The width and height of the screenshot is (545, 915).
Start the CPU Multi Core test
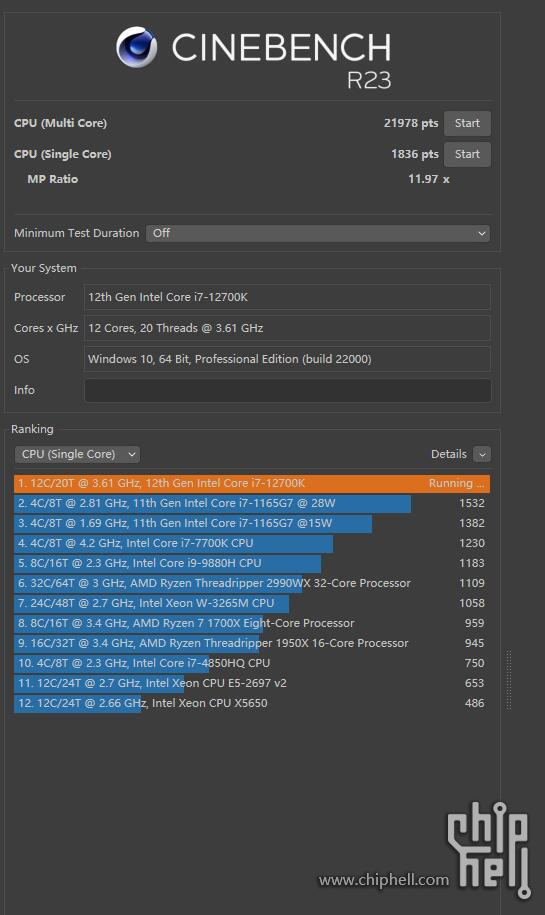coord(467,123)
